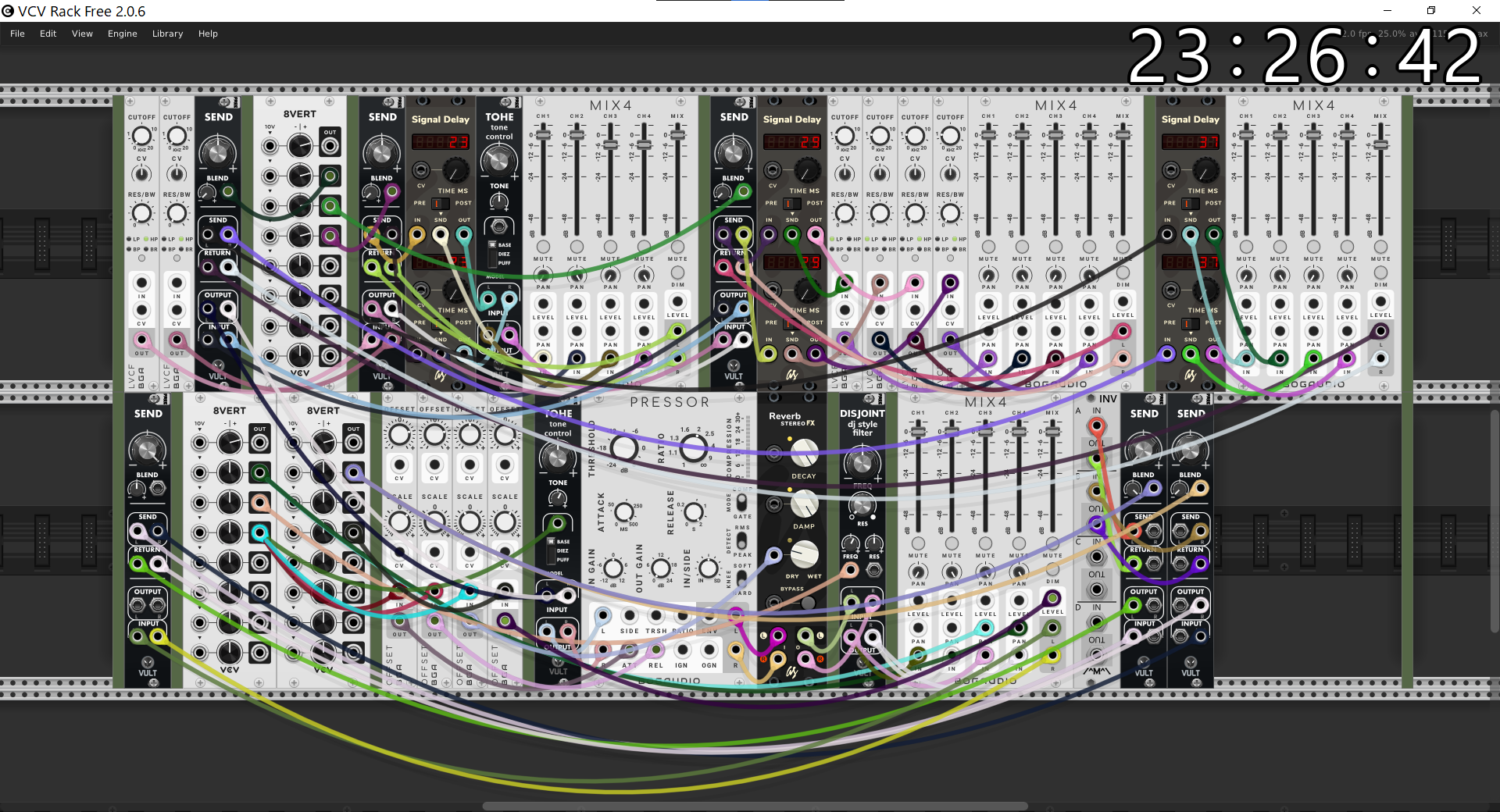Click the Reverb DAMP knob
Image resolution: width=1500 pixels, height=812 pixels.
804,504
